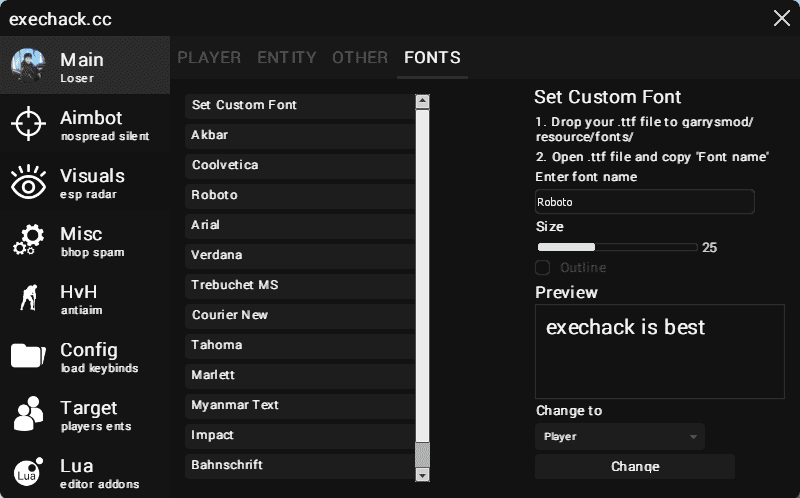The image size is (800, 498).
Task: Switch to the PLAYER tab
Action: pyautogui.click(x=209, y=58)
